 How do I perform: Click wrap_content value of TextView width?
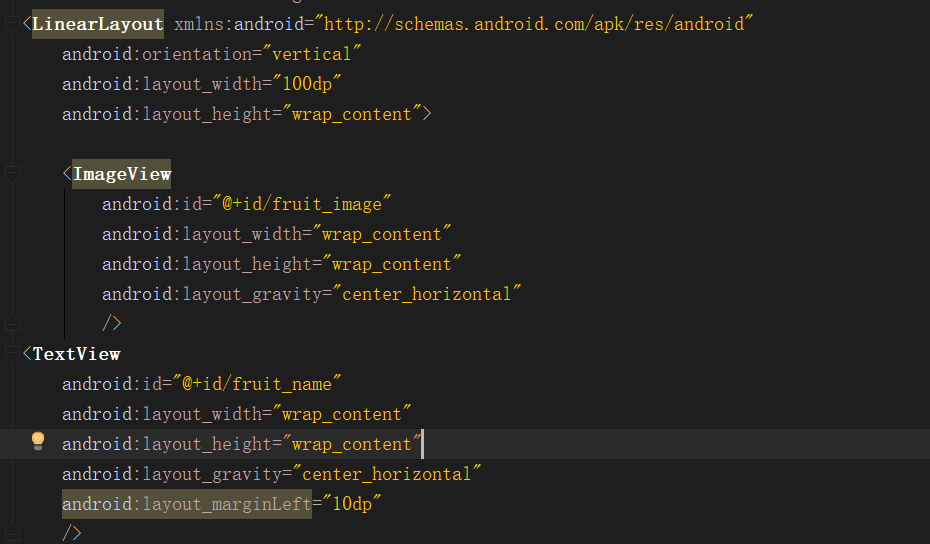[x=342, y=414]
